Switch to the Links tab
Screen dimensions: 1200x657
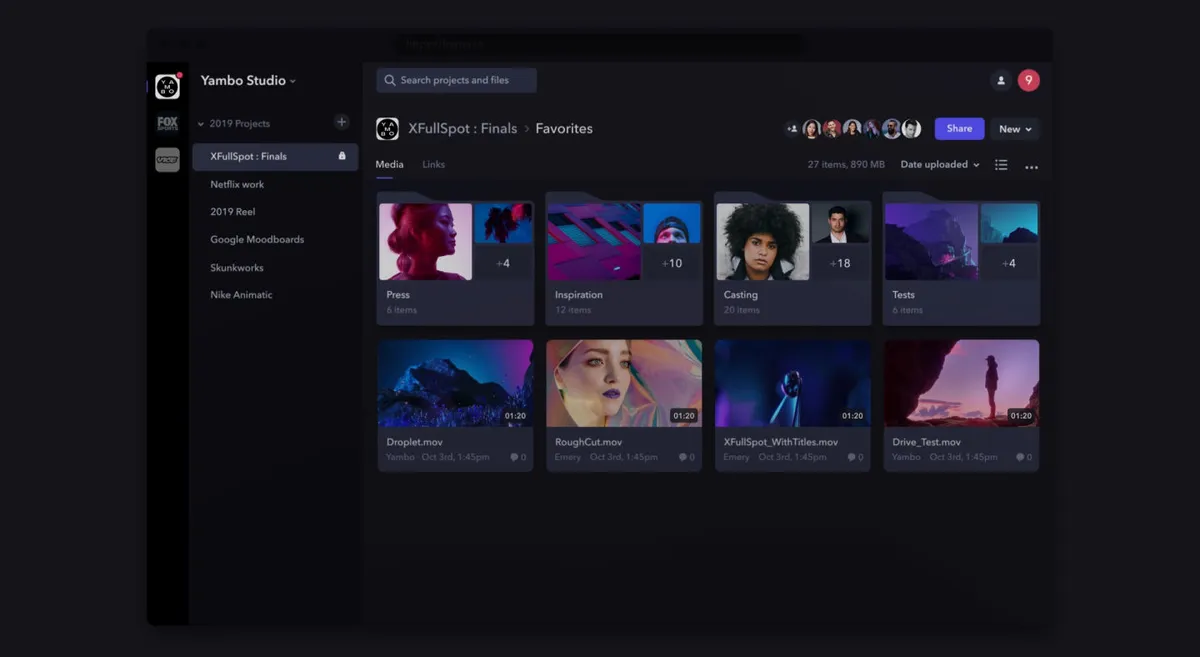point(433,165)
